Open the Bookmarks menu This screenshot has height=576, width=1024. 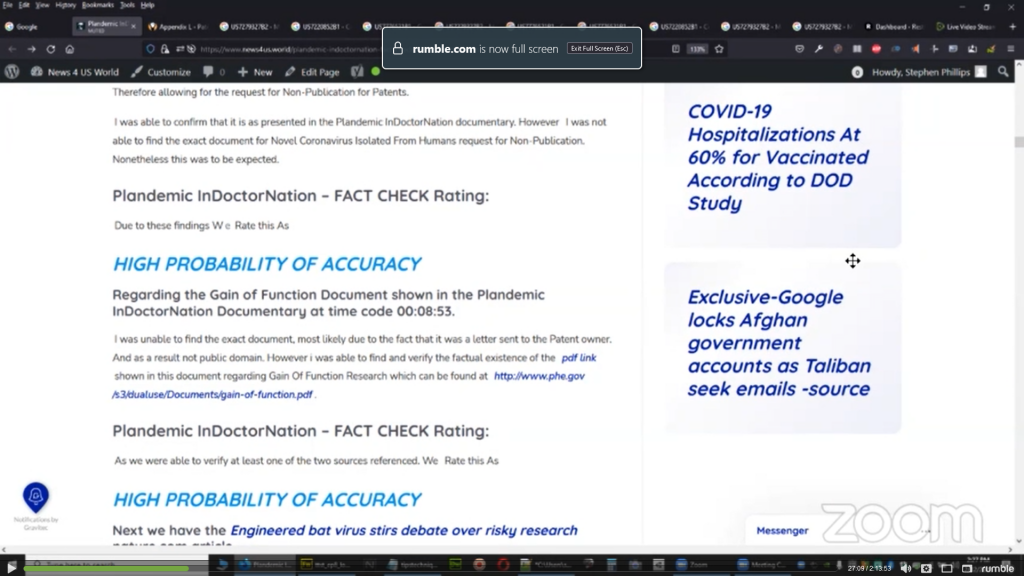pos(97,5)
